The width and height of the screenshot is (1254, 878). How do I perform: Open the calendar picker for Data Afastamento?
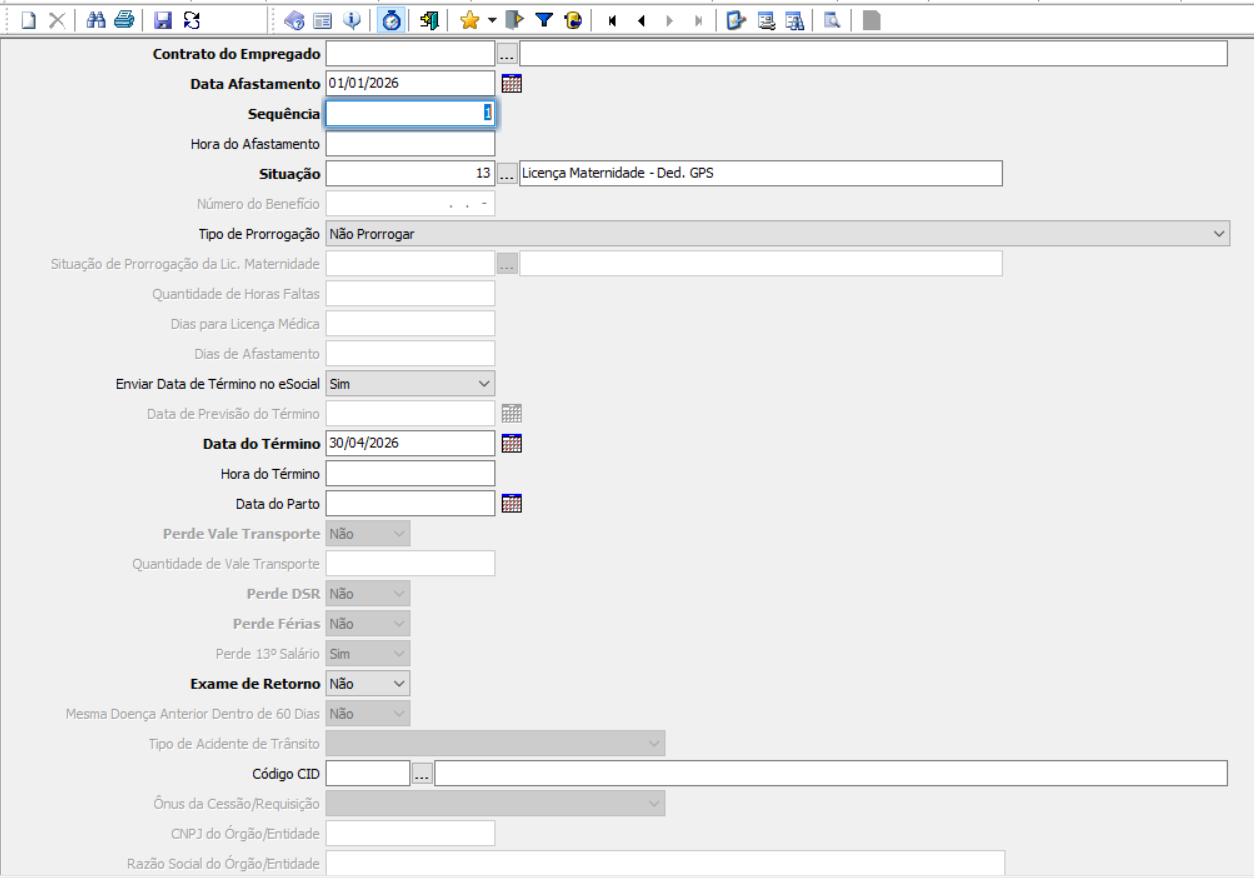click(x=511, y=84)
